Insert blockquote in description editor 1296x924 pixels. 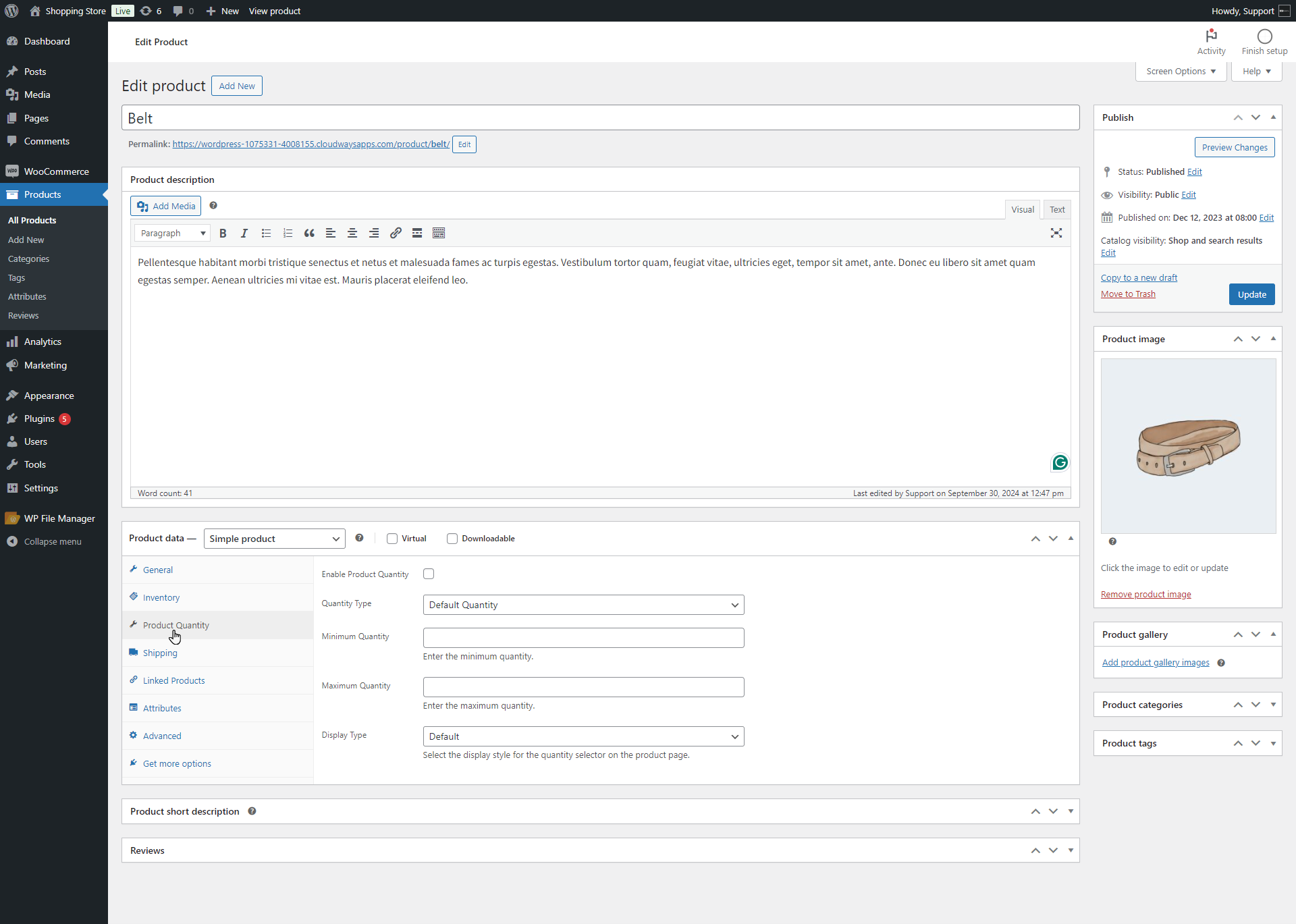click(x=309, y=233)
